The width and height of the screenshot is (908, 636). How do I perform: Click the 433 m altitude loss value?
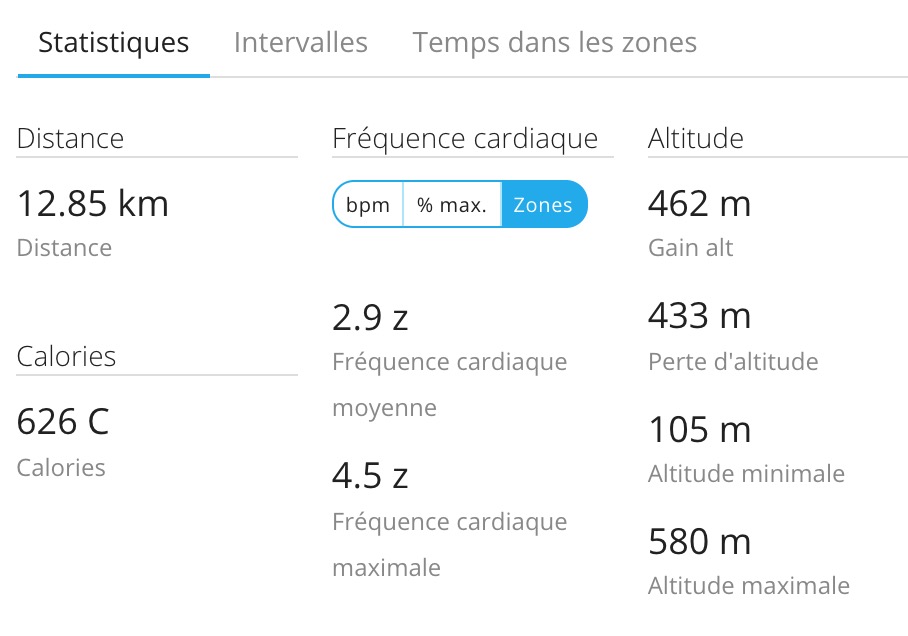699,316
